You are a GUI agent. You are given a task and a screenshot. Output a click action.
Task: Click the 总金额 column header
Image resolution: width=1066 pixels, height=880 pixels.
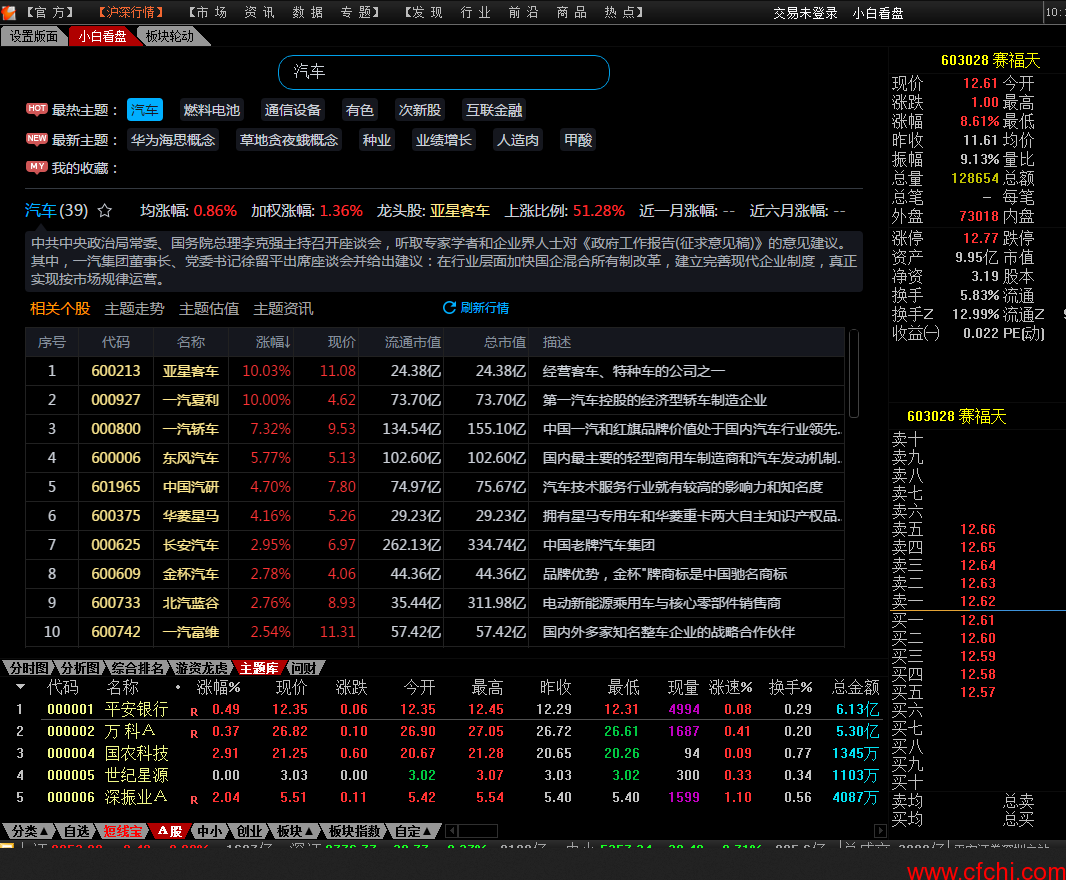pos(855,688)
